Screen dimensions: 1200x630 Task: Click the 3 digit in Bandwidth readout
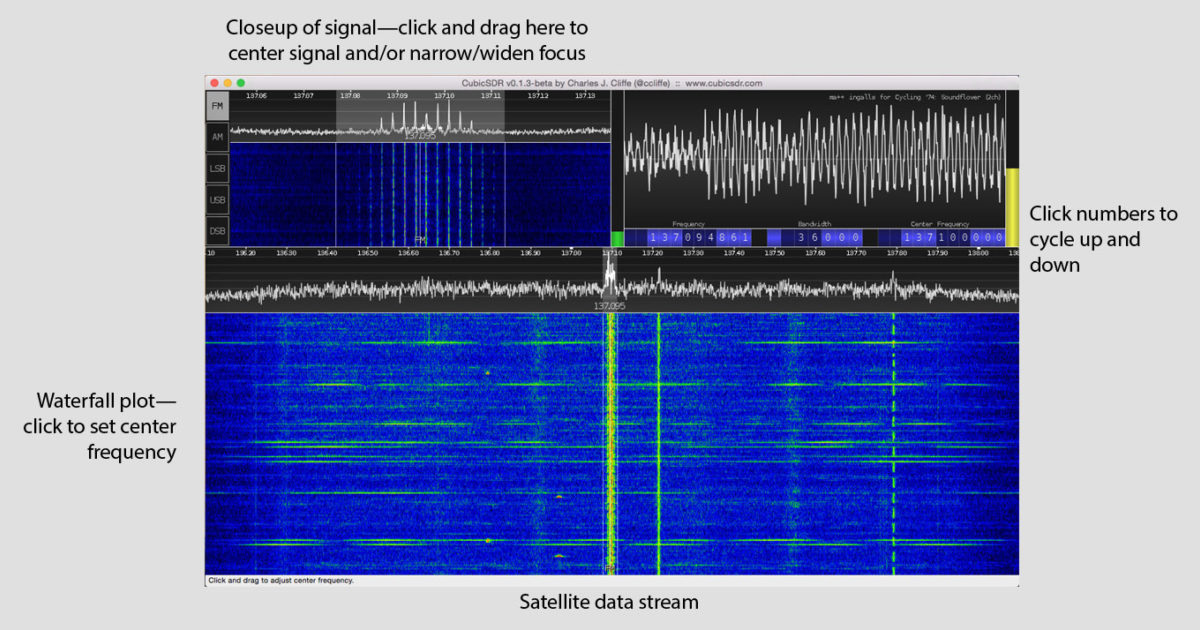800,237
